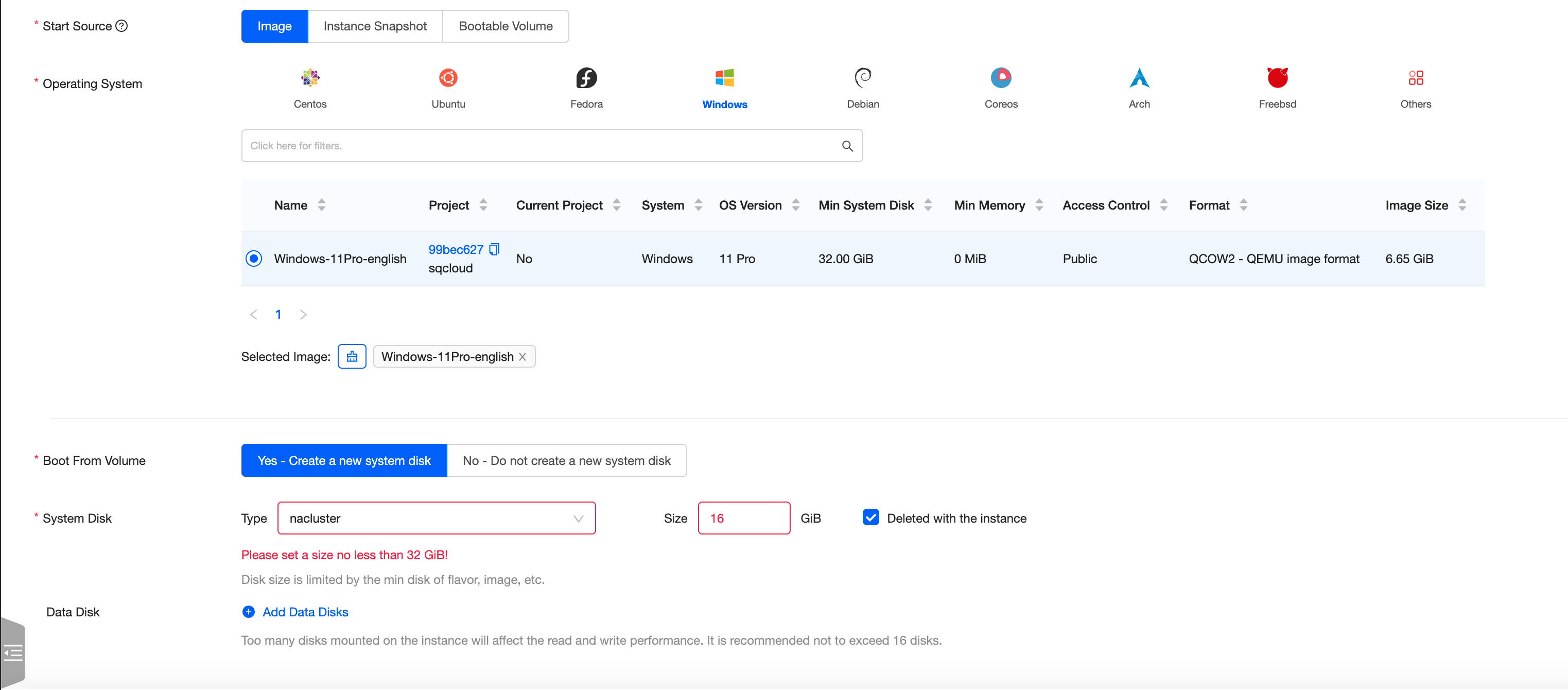Choose No - Do not create a new system disk
1568x690 pixels.
coord(566,460)
